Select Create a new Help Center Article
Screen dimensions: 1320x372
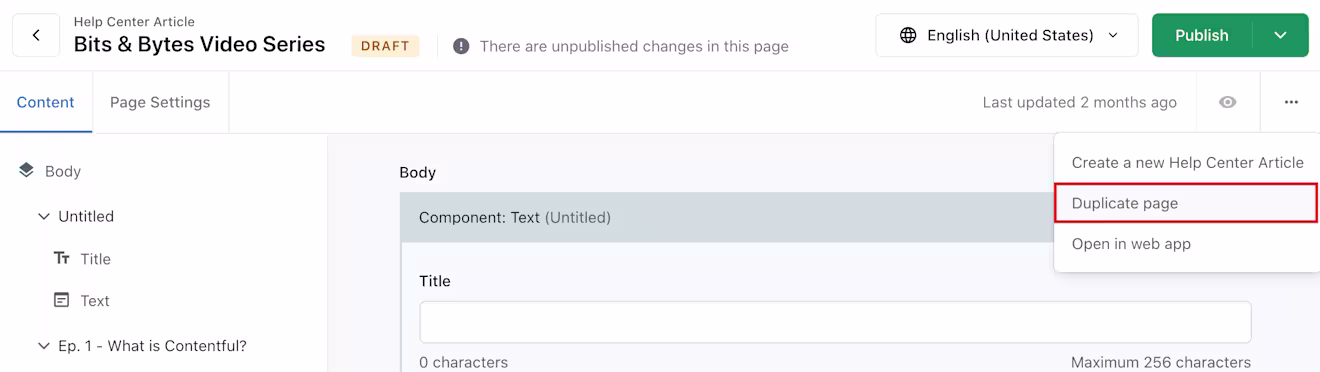pyautogui.click(x=1187, y=162)
